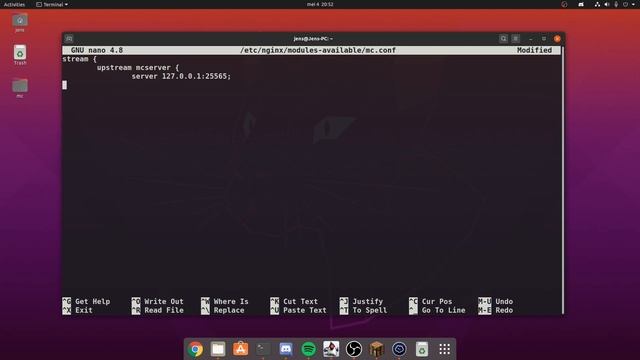Screen dimensions: 640x360
Task: Click the microphone icon in top bar
Action: pos(616,4)
